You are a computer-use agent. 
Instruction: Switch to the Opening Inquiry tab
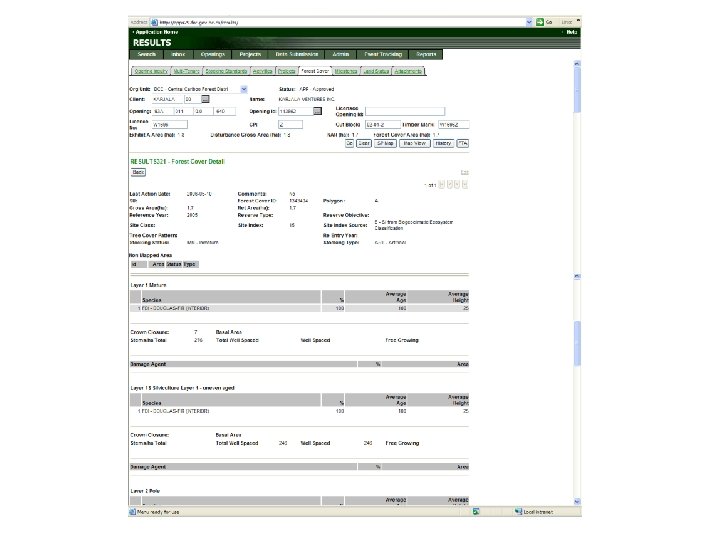point(151,71)
